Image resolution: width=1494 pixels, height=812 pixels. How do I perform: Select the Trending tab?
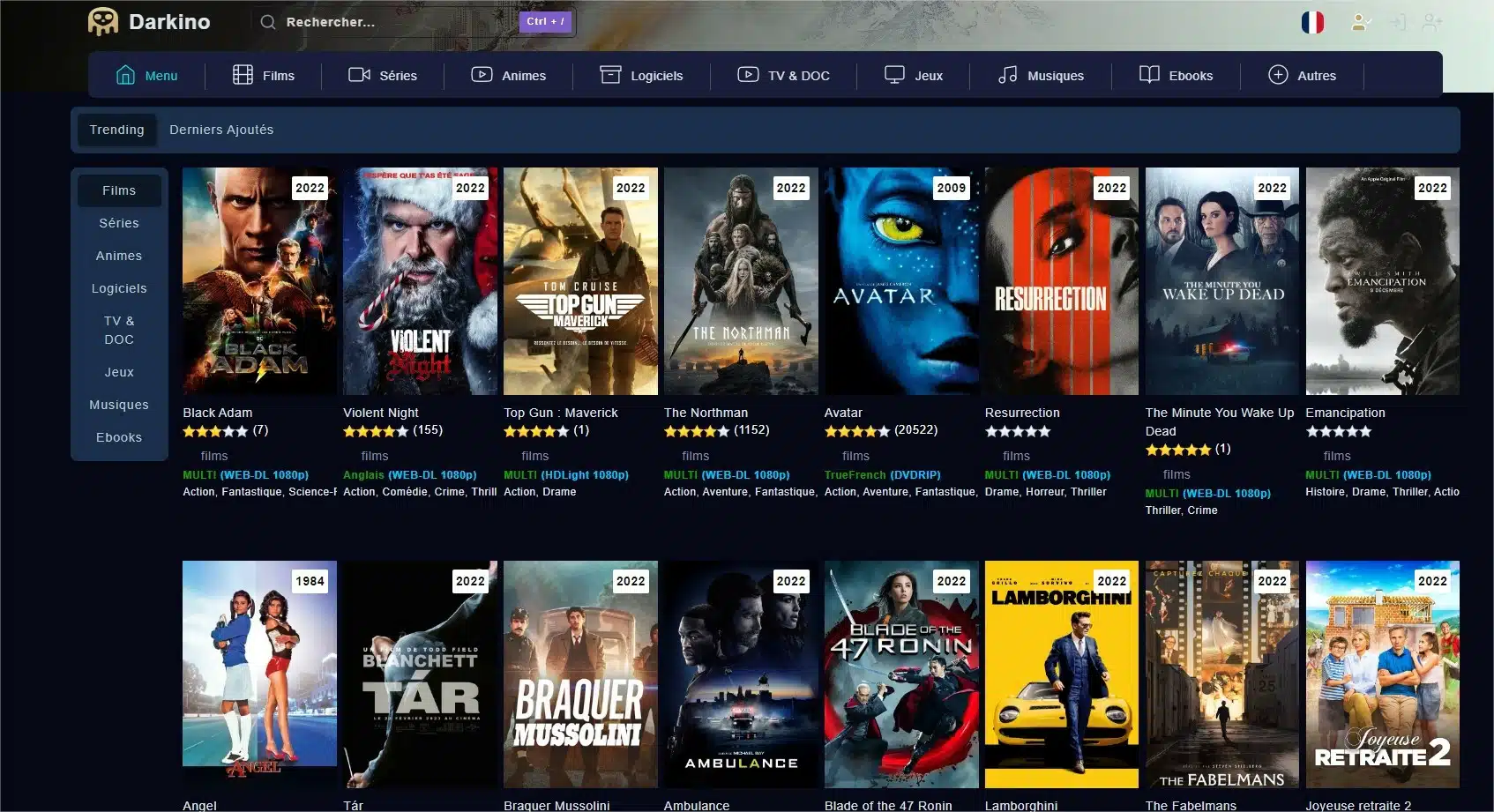(x=116, y=130)
